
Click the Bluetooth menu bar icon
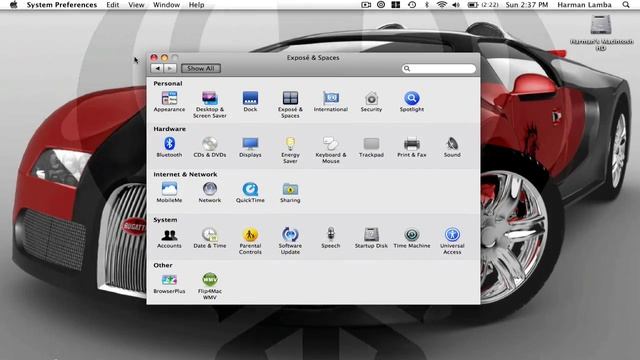[x=427, y=5]
